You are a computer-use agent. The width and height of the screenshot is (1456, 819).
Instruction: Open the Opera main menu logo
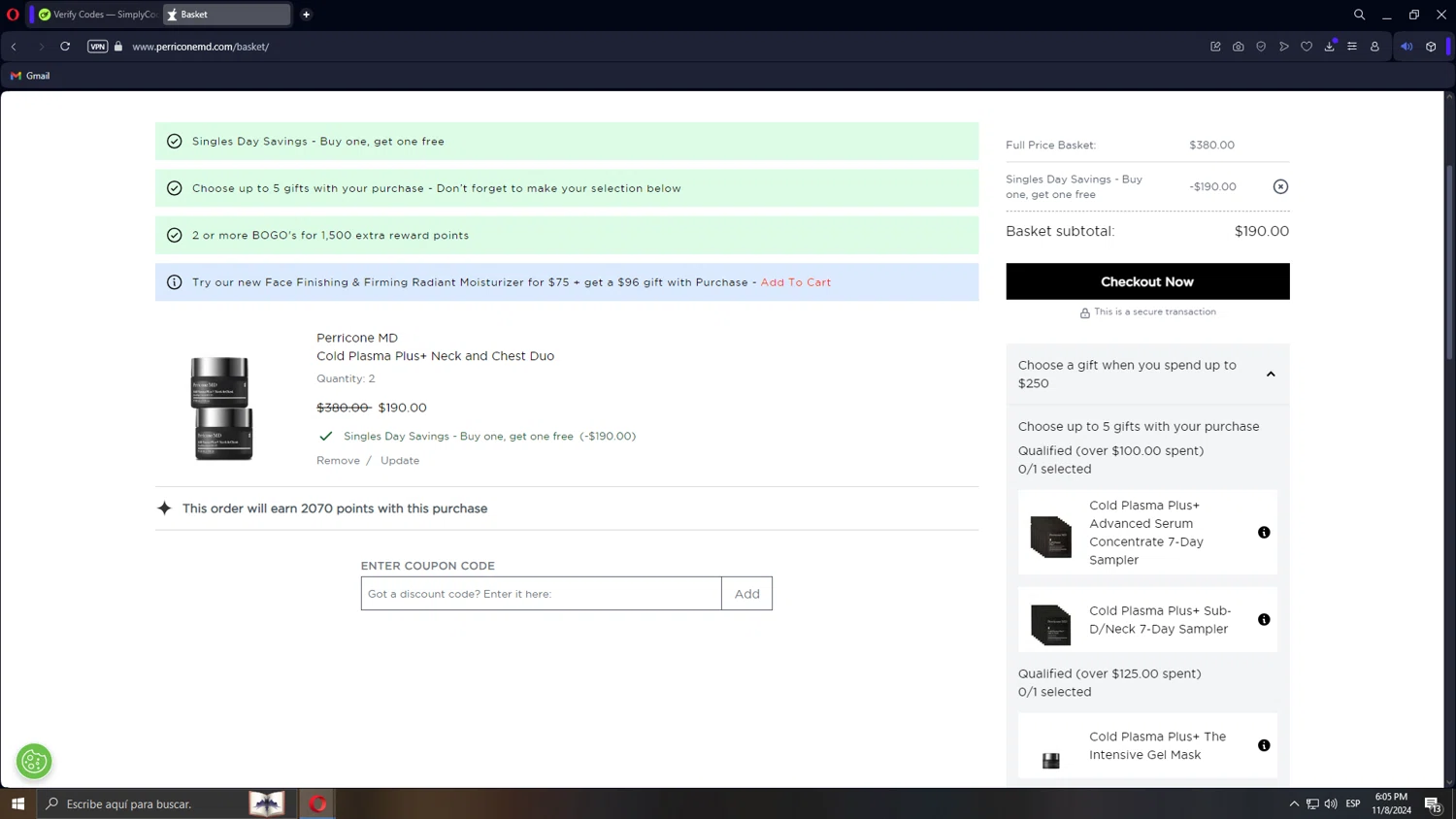pyautogui.click(x=13, y=15)
